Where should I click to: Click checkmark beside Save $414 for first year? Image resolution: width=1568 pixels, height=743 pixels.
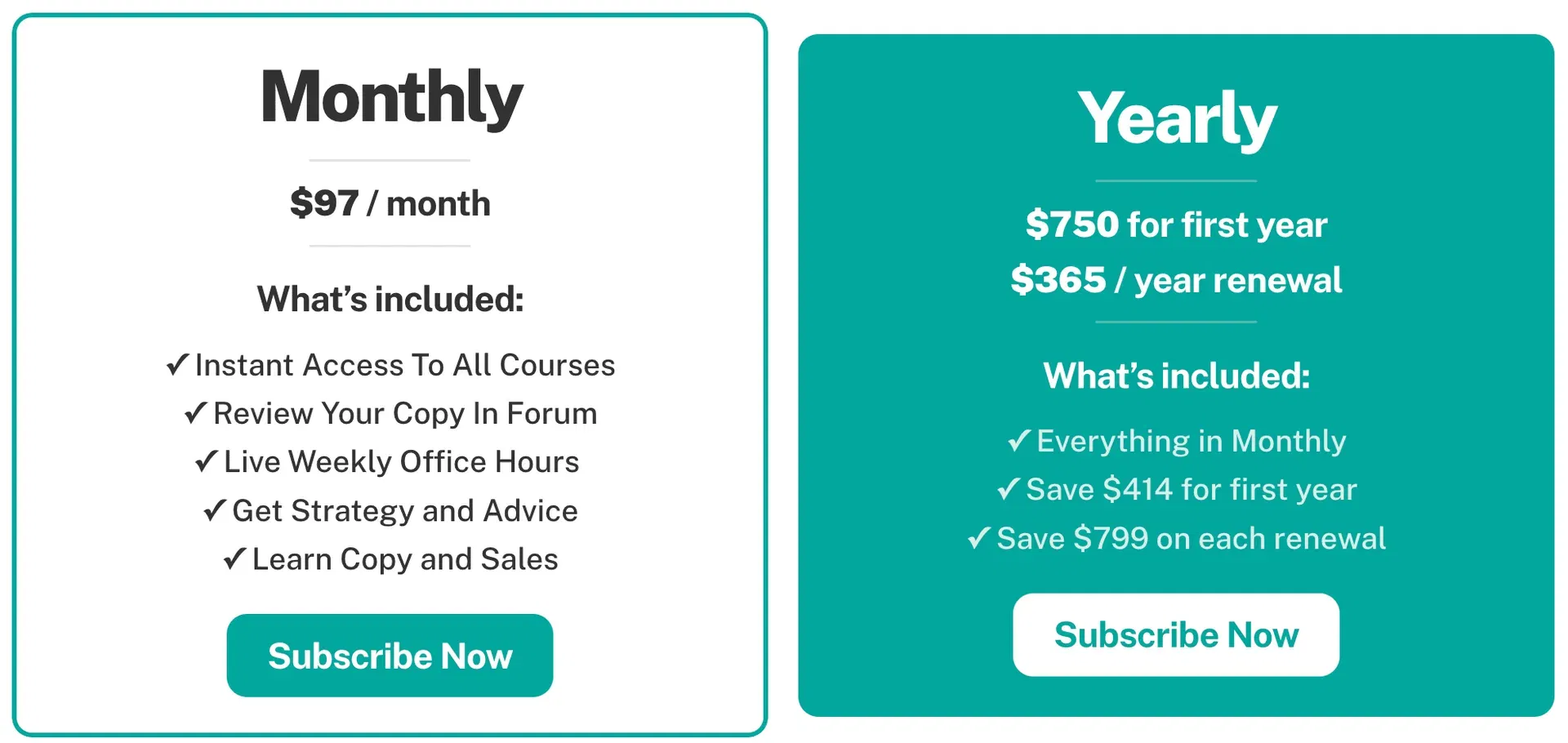(x=1009, y=488)
